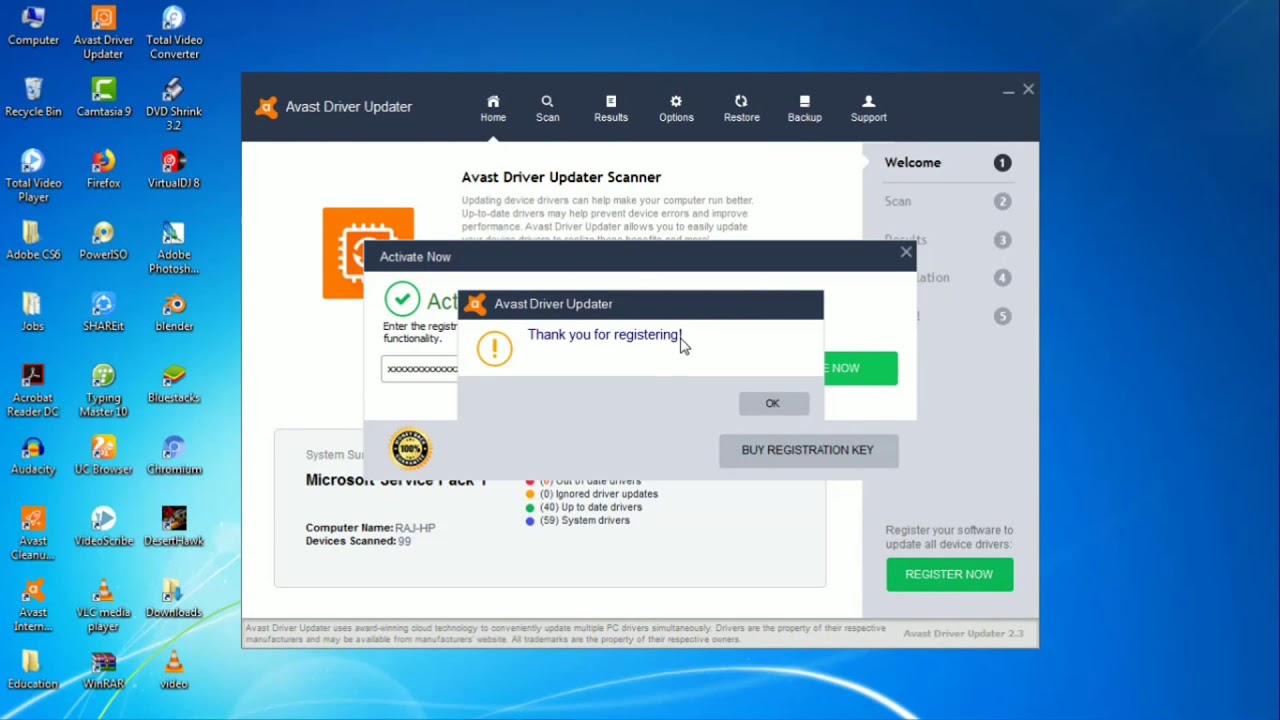The width and height of the screenshot is (1280, 720).
Task: Open the Results tab
Action: coord(611,108)
